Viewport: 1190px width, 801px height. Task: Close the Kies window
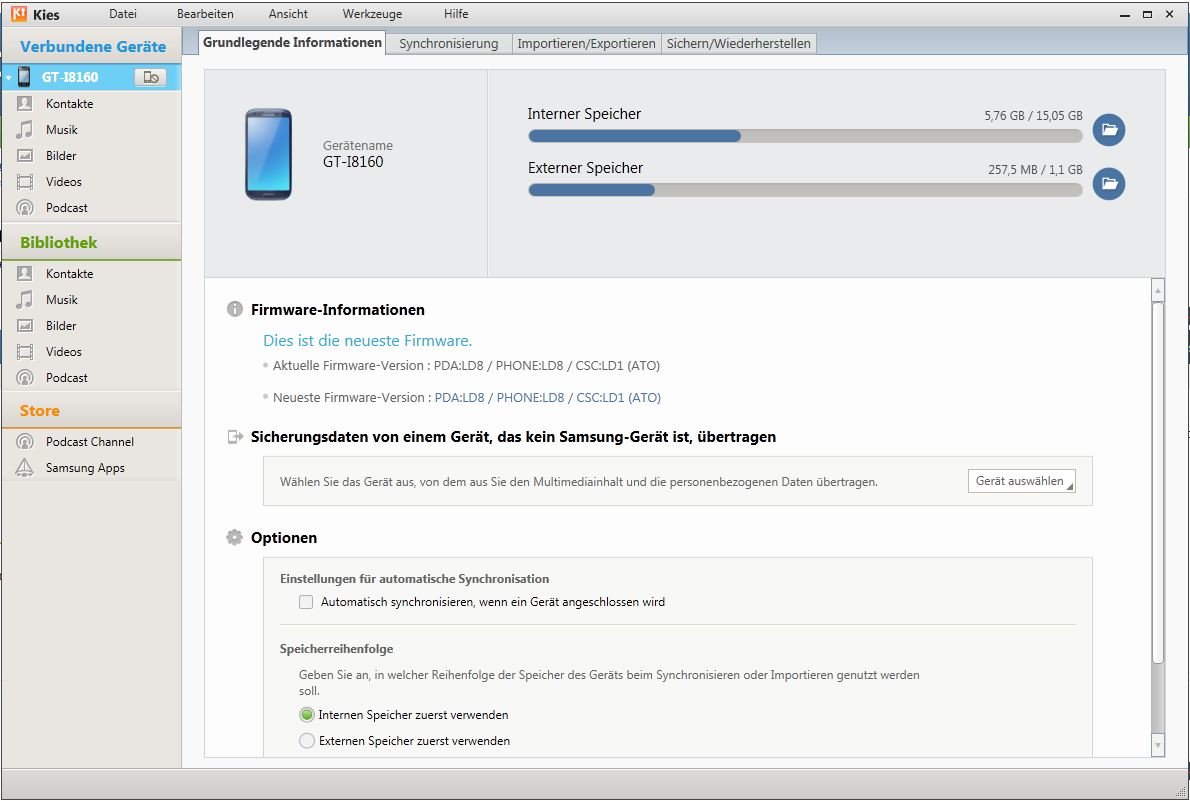pyautogui.click(x=1170, y=14)
